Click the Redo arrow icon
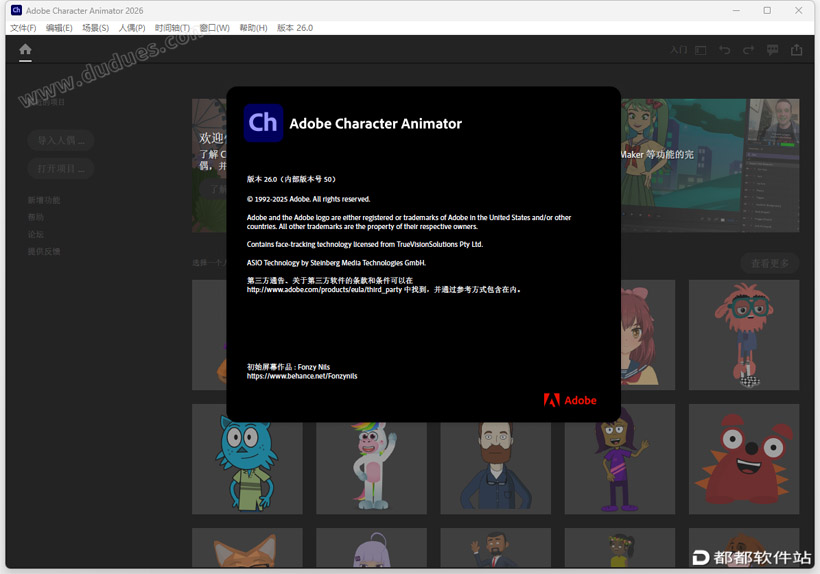This screenshot has width=820, height=574. point(748,50)
